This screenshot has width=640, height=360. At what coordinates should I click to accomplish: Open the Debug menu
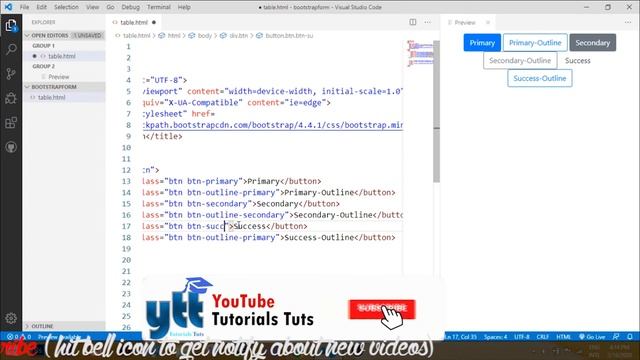131,7
